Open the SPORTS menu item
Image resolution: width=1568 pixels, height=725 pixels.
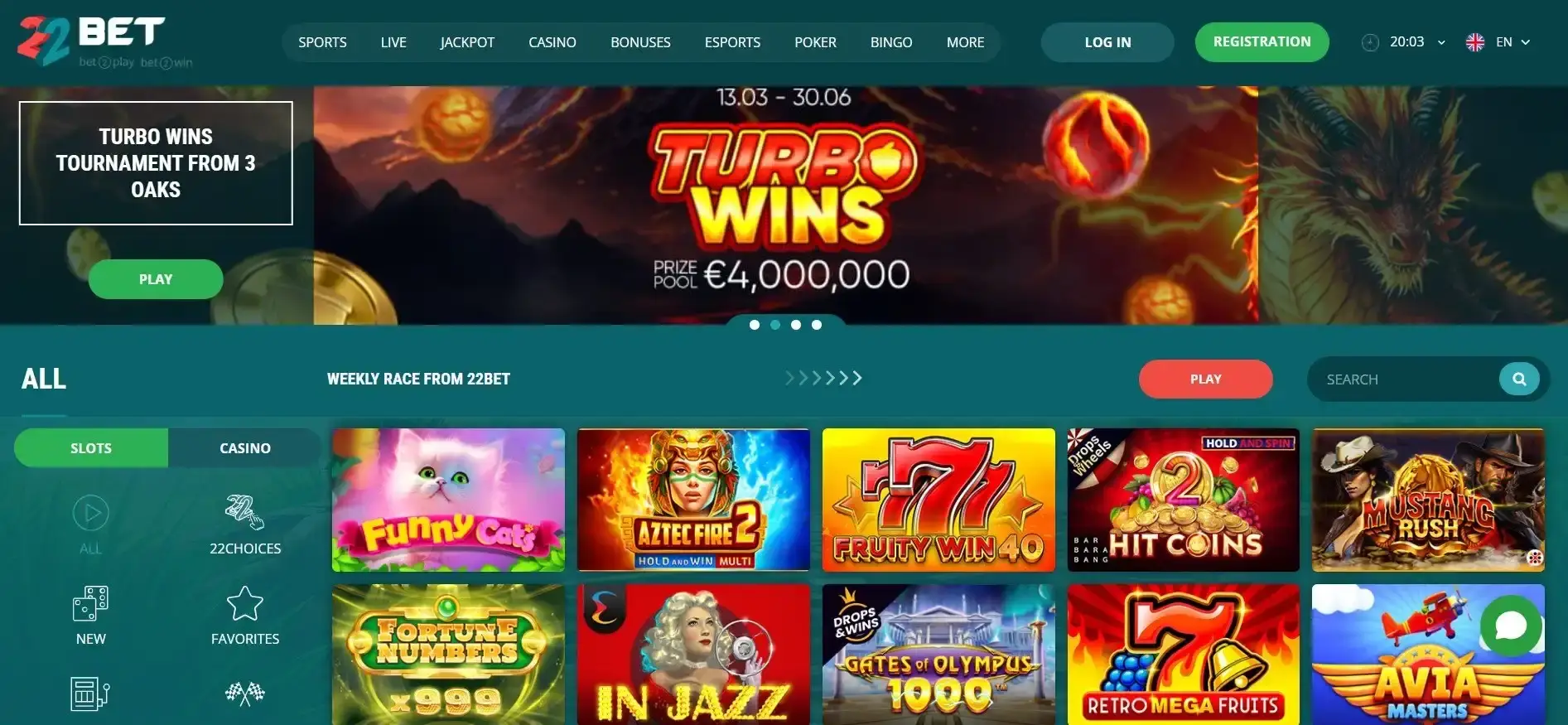(x=322, y=42)
